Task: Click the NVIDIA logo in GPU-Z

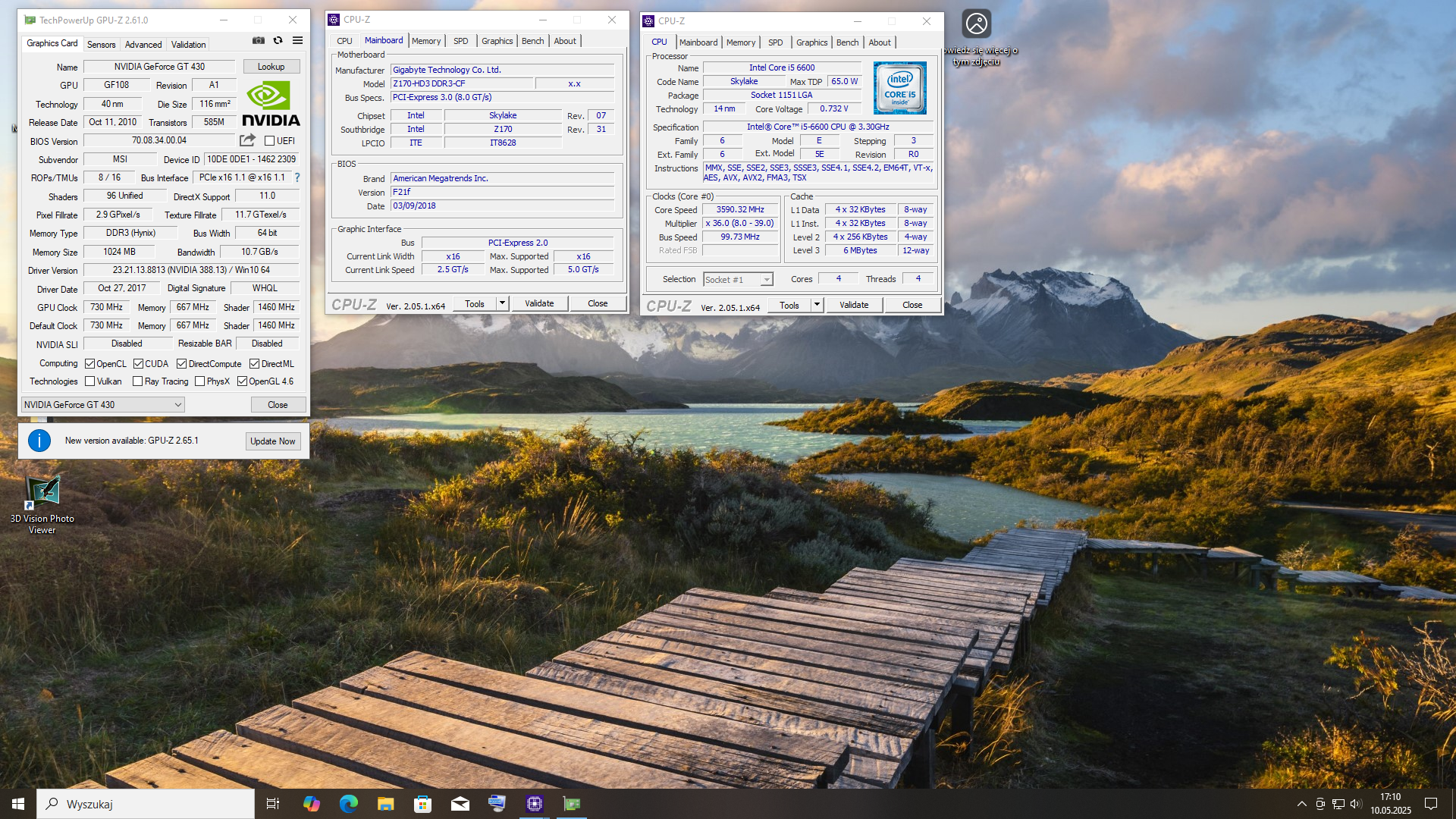Action: (x=271, y=104)
